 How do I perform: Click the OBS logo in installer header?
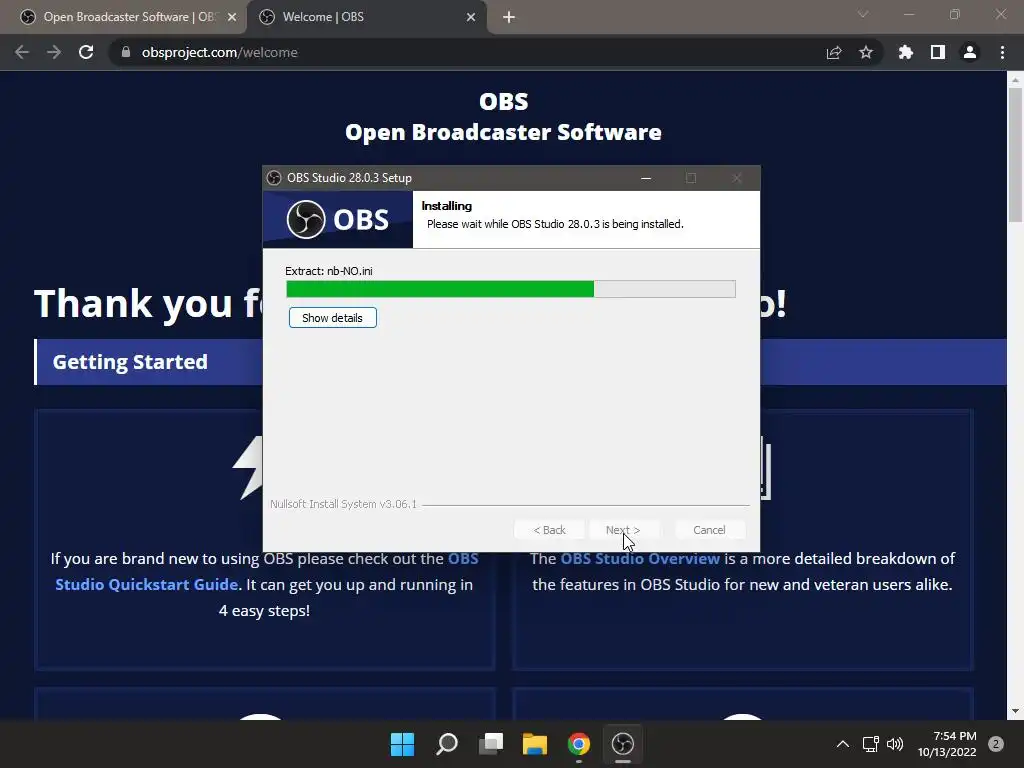[x=338, y=219]
